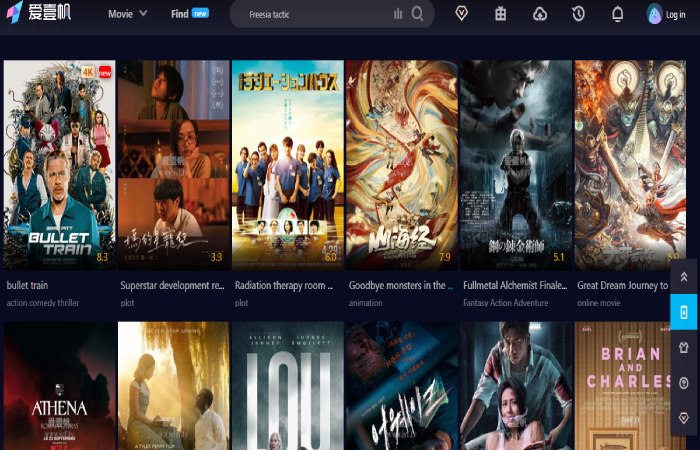
Task: Open the Brian and Charles poster
Action: point(630,386)
